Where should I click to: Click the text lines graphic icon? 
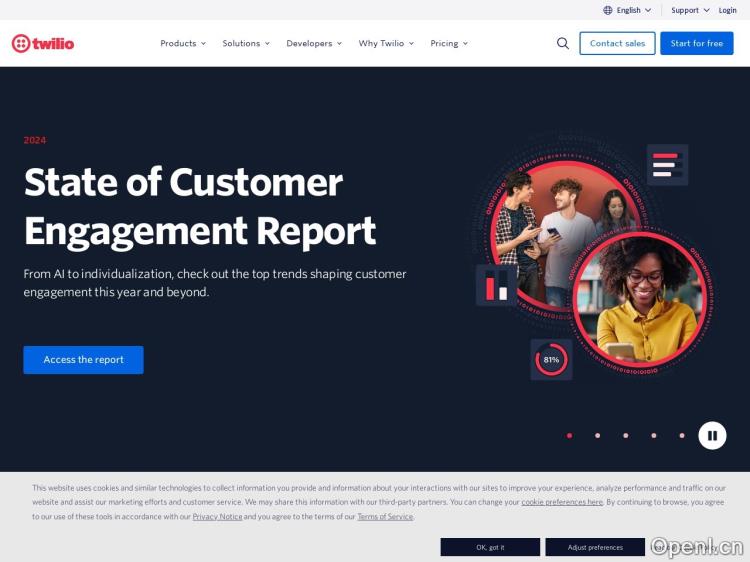pos(667,165)
